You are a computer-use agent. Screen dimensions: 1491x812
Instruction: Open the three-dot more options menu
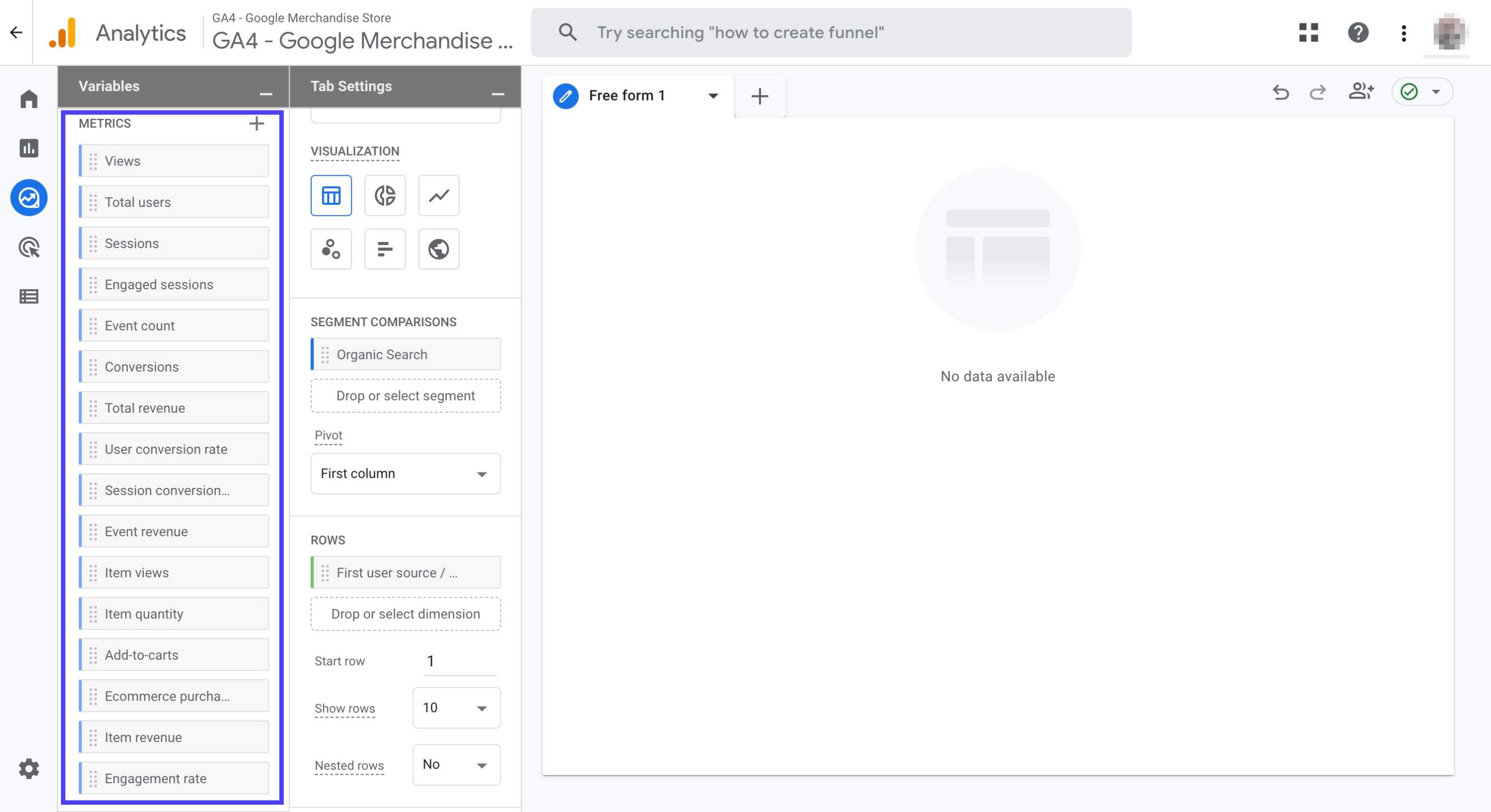pos(1403,33)
